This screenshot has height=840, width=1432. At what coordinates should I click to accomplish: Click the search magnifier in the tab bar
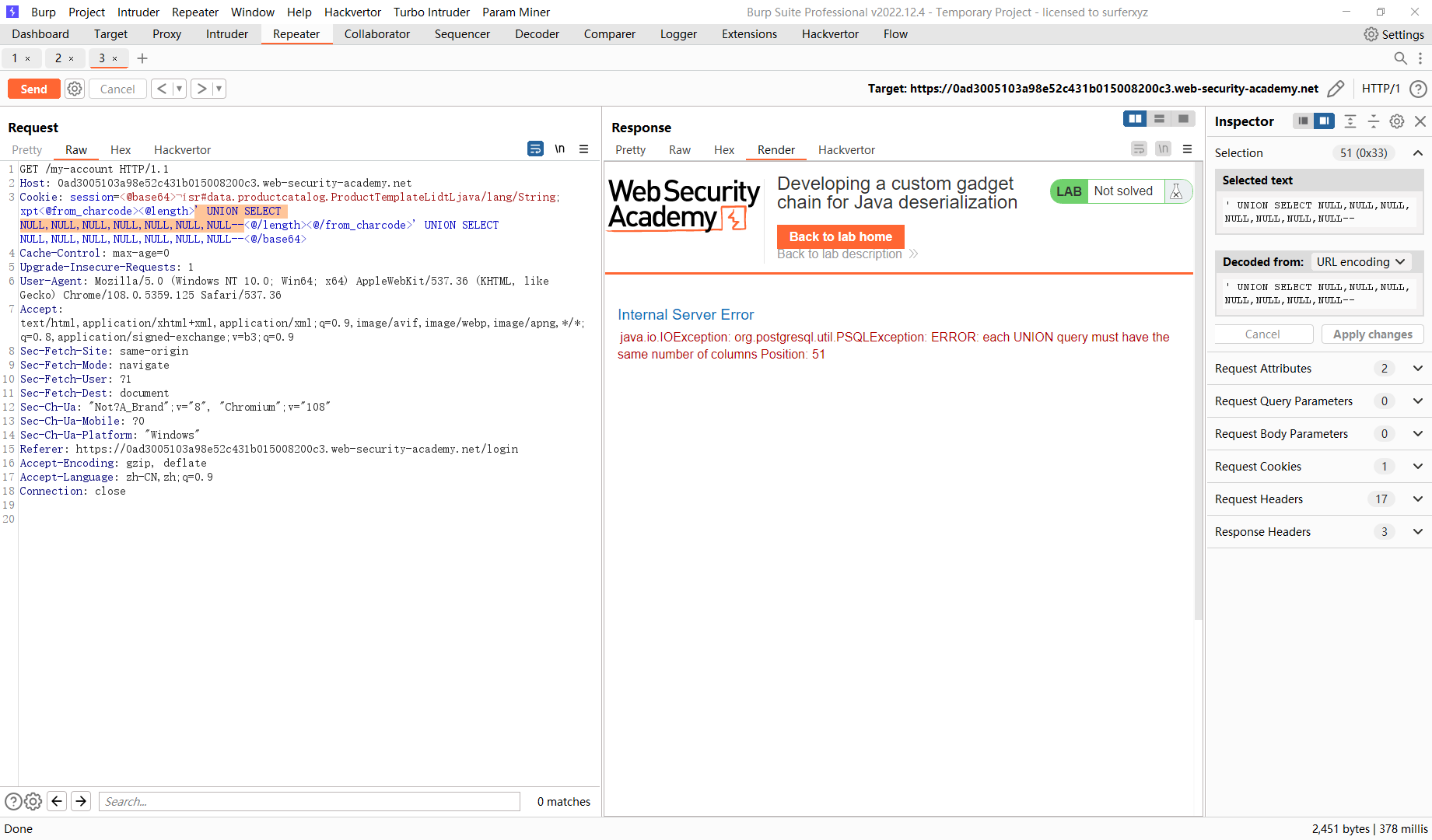pyautogui.click(x=1400, y=58)
